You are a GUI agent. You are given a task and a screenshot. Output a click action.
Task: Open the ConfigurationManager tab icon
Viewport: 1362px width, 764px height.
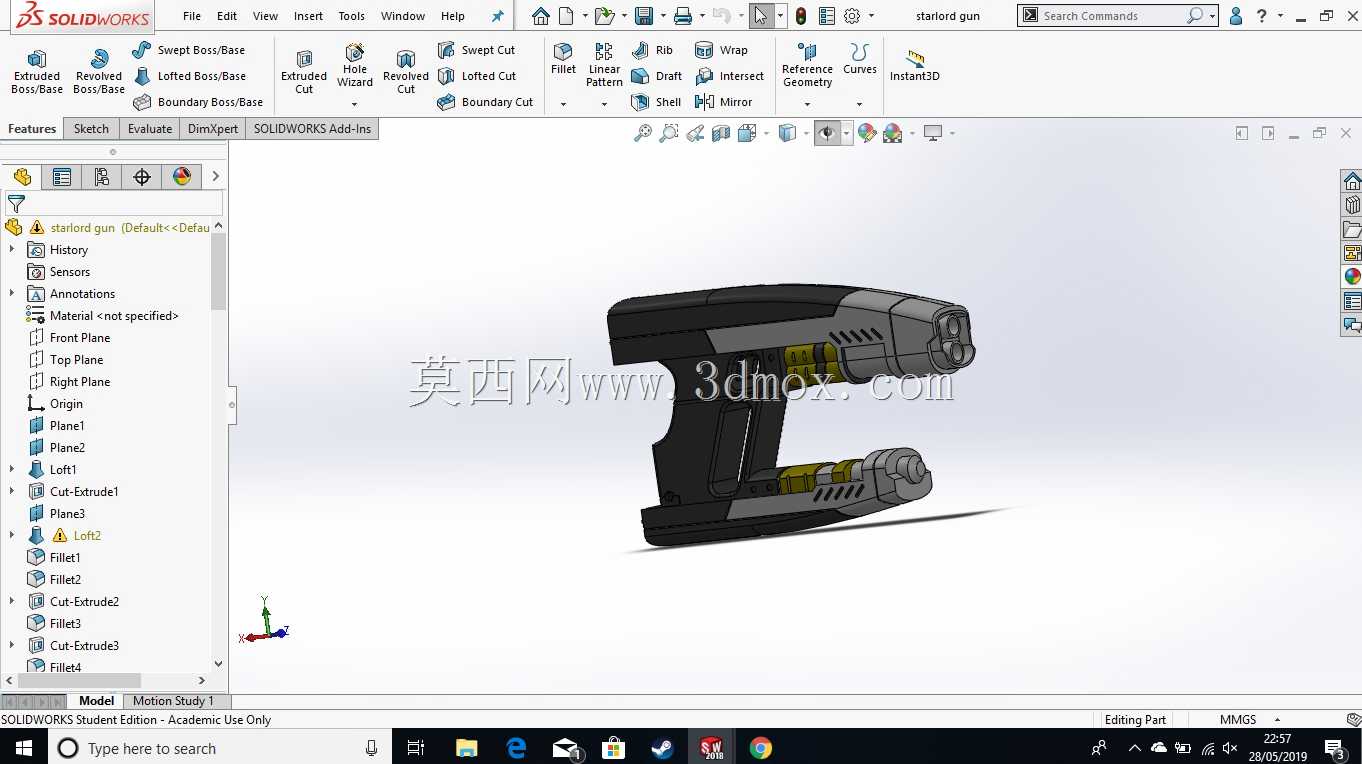(x=102, y=177)
